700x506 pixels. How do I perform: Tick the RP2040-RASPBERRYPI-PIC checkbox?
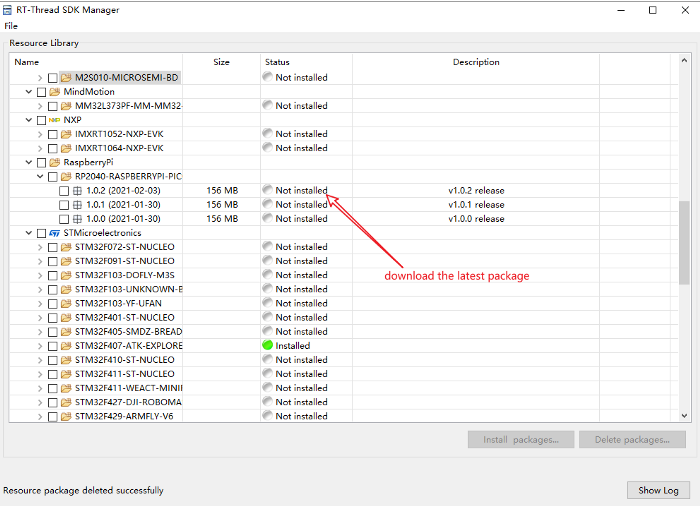point(53,177)
